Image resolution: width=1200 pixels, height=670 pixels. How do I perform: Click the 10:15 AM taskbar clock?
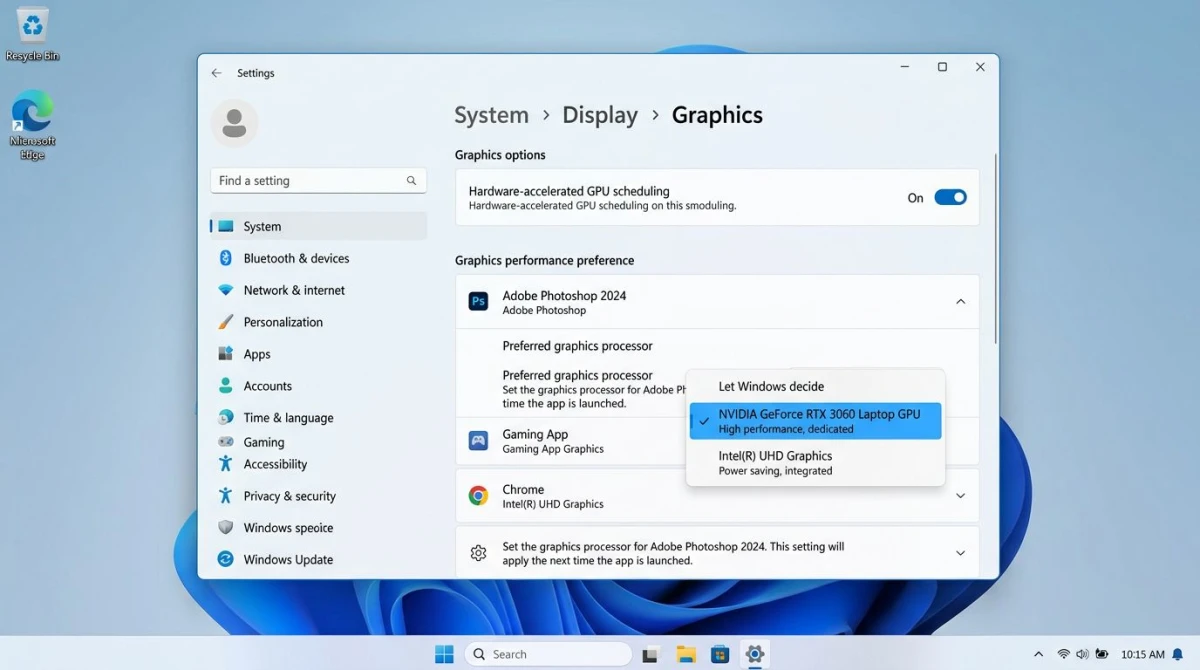point(1142,654)
